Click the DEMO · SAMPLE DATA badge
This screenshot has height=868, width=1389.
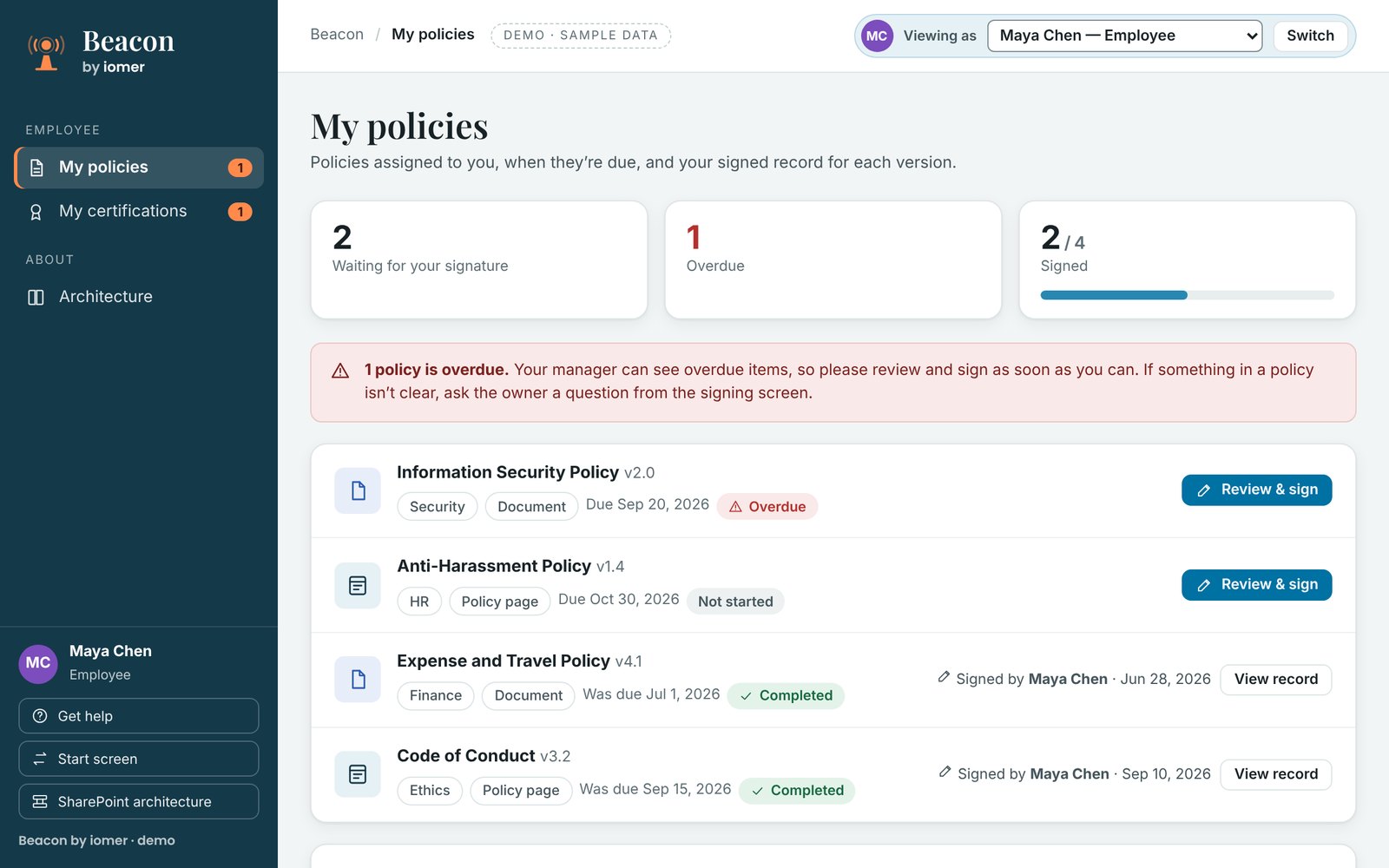[x=581, y=36]
